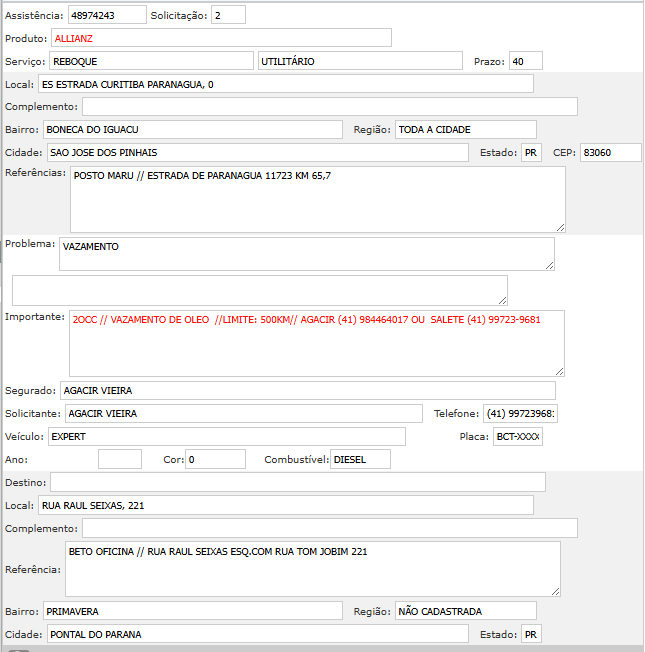Click the Bairro field BONECA DO IGUACU

coord(193,129)
